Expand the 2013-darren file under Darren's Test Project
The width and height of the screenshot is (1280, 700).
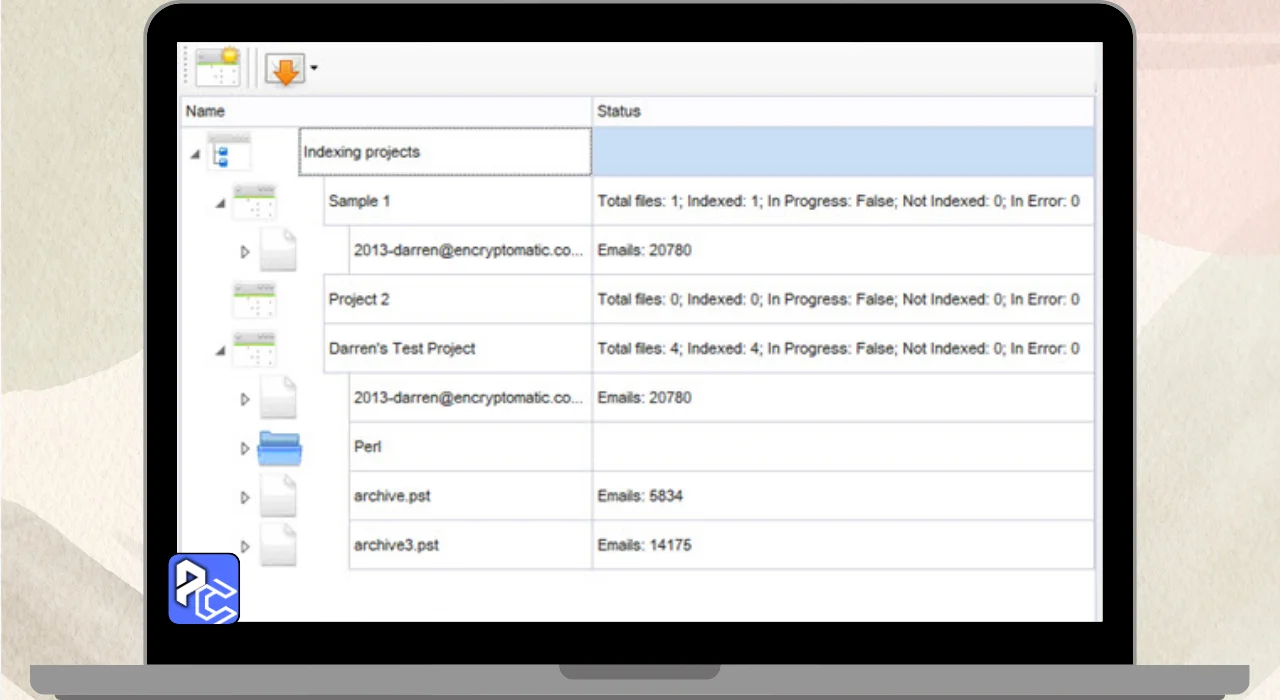coord(245,399)
